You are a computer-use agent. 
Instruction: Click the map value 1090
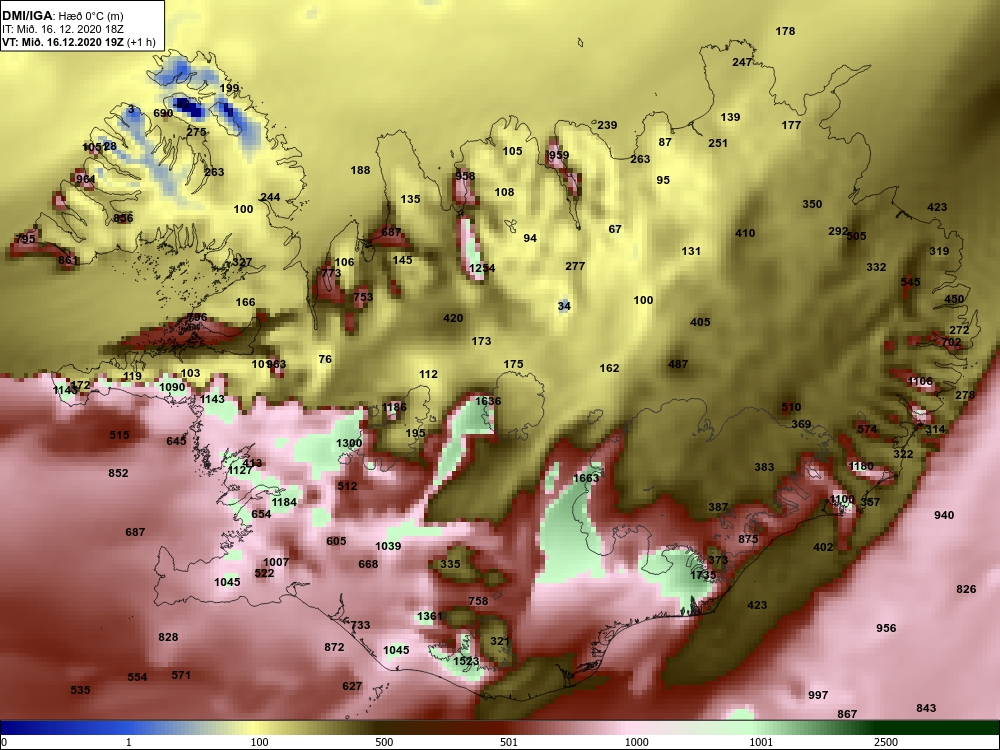pyautogui.click(x=172, y=387)
